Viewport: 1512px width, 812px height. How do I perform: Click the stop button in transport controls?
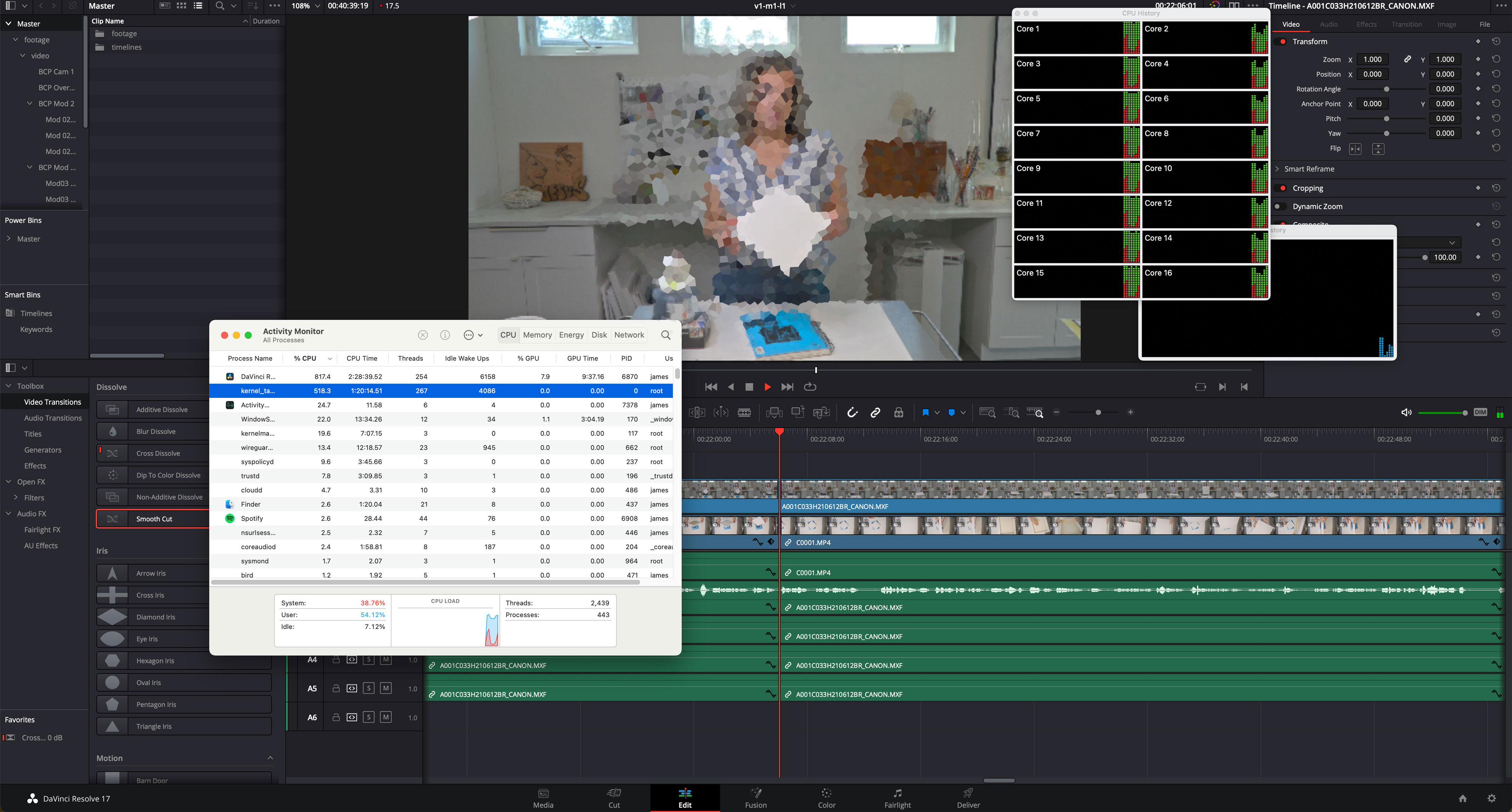pos(749,387)
